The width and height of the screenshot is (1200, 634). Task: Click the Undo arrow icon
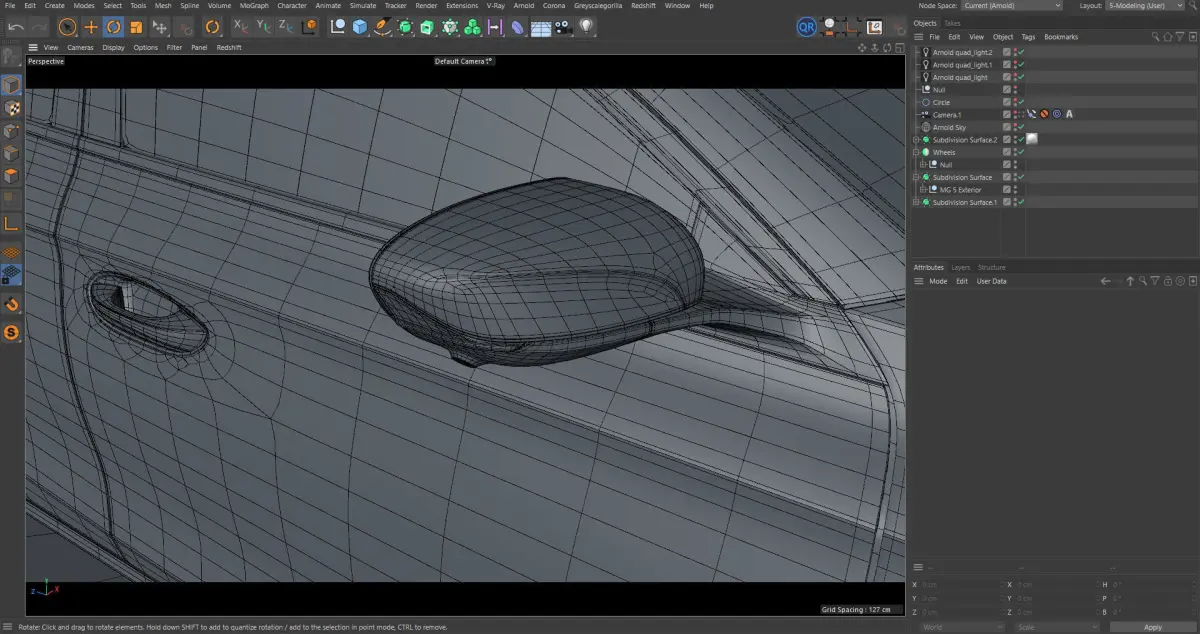(16, 27)
